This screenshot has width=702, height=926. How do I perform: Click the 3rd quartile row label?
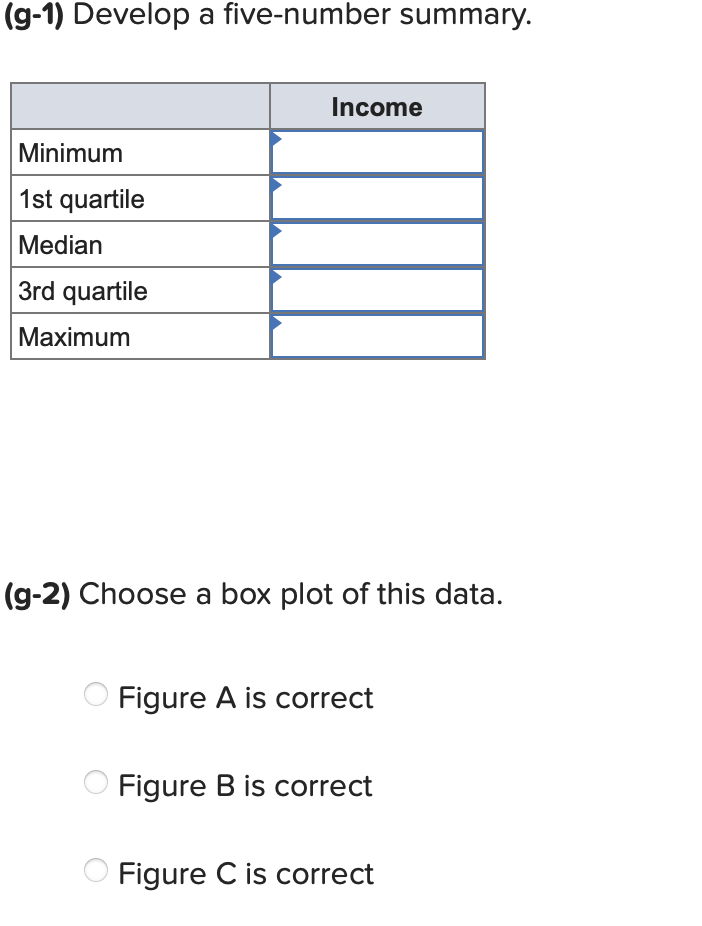pyautogui.click(x=81, y=290)
